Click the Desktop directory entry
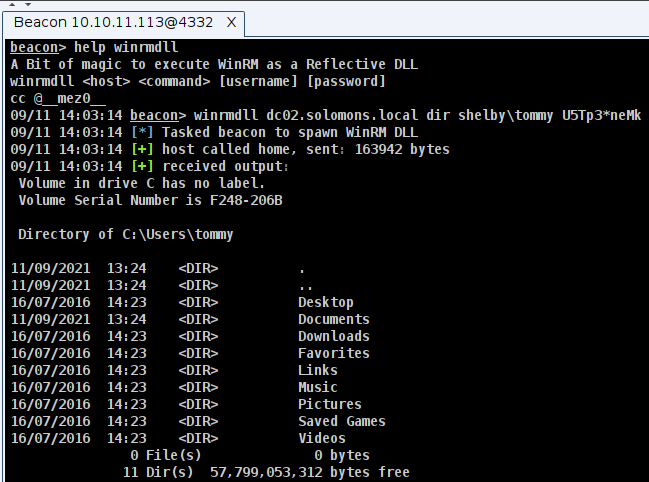 point(326,302)
